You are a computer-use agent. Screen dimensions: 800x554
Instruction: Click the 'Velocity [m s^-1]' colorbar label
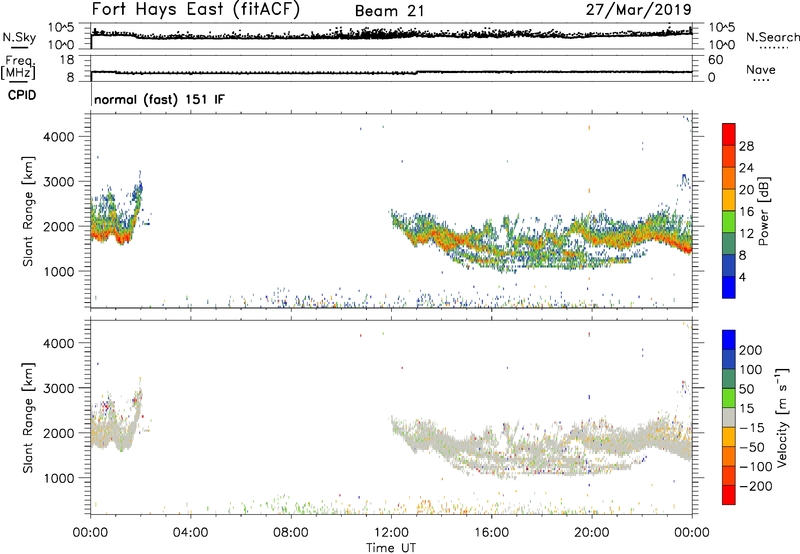pos(782,417)
